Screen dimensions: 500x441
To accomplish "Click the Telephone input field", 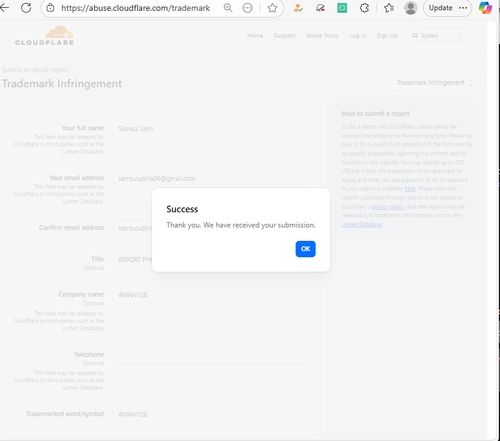I will tap(211, 355).
